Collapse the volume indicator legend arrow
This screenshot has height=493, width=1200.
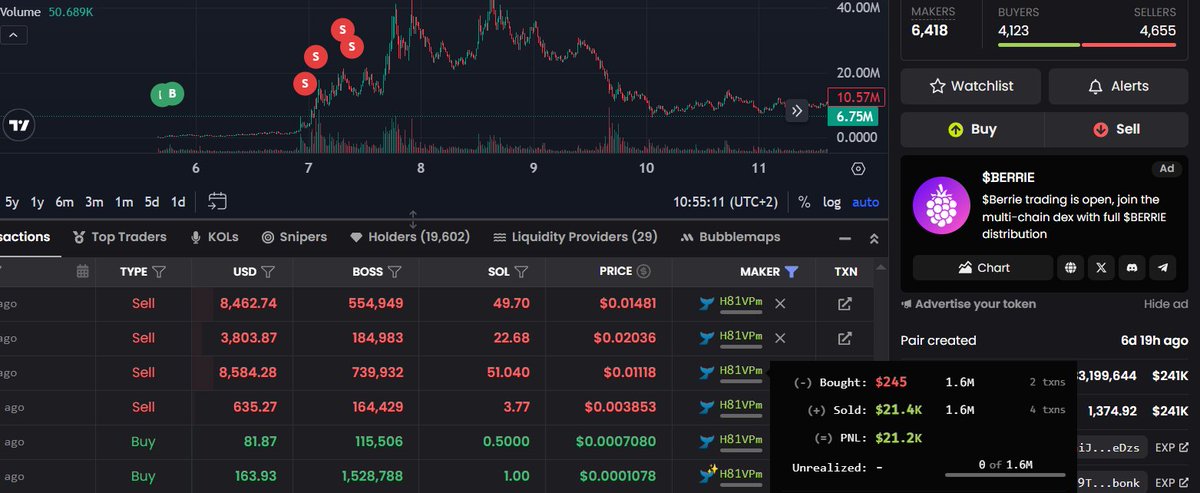[x=14, y=35]
